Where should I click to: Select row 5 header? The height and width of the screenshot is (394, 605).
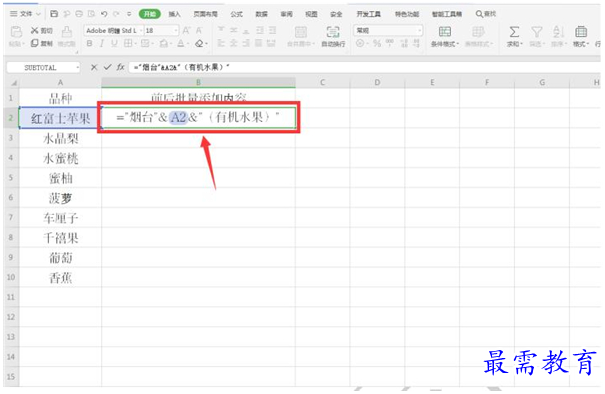click(x=11, y=178)
